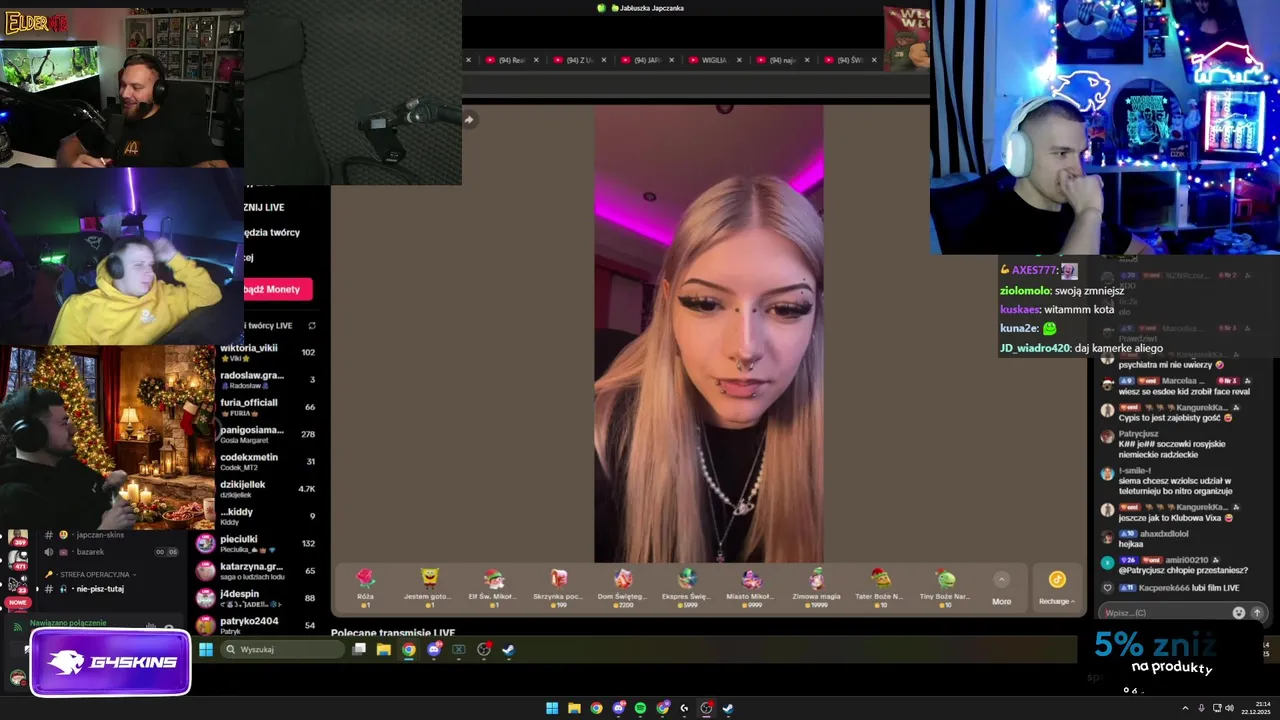Click the chat message input field
This screenshot has width=1280, height=720.
(1165, 613)
